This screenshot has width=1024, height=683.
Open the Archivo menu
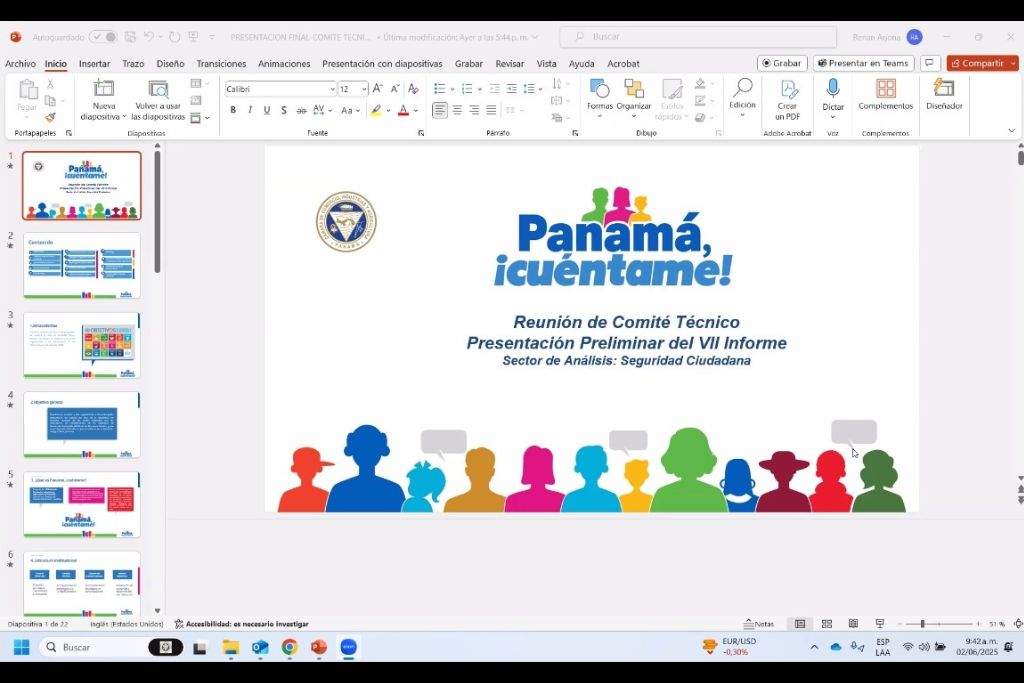click(20, 63)
